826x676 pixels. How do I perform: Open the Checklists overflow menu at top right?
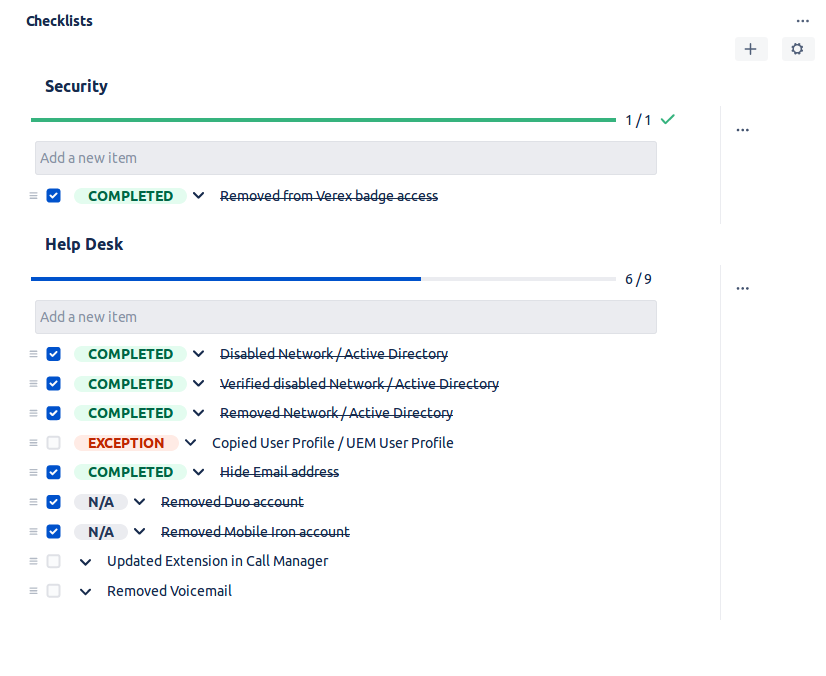tap(803, 20)
